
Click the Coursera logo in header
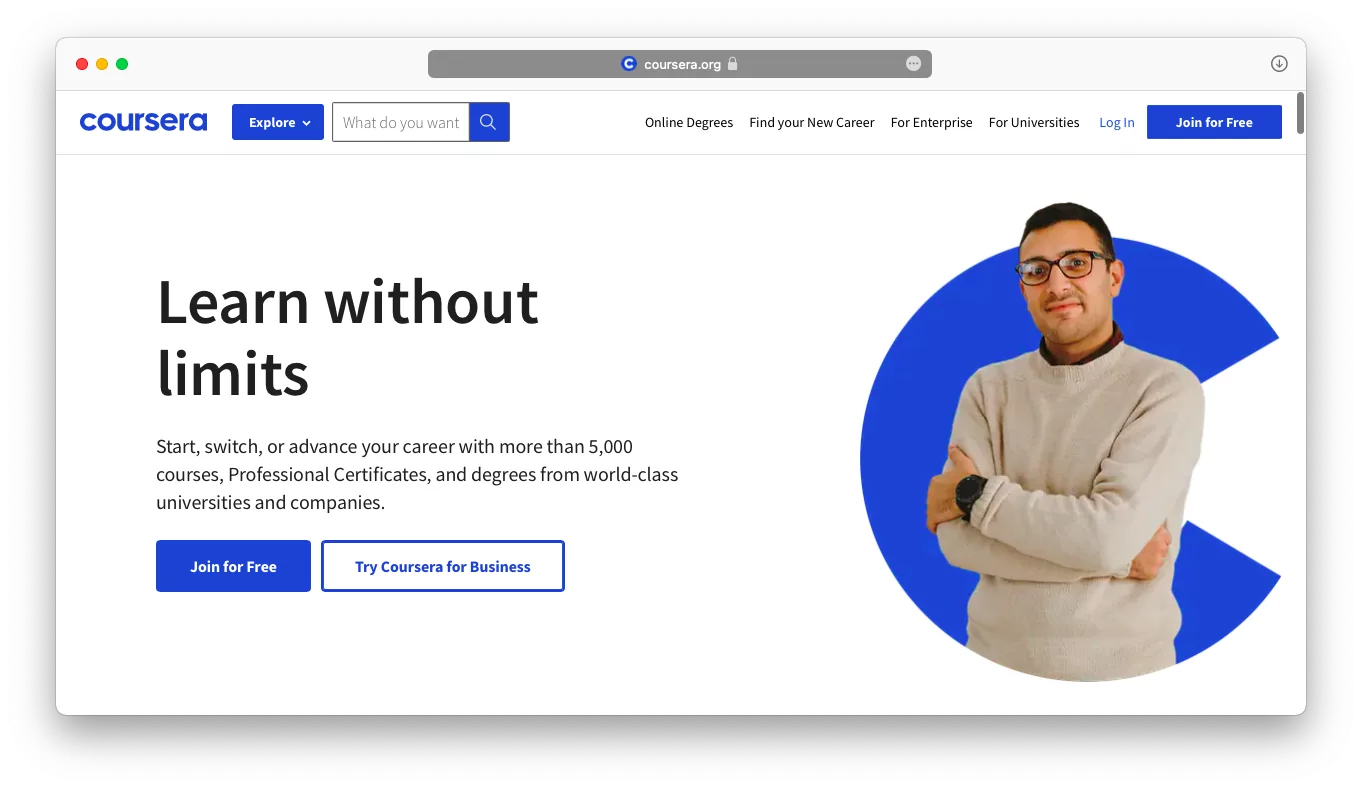point(143,122)
